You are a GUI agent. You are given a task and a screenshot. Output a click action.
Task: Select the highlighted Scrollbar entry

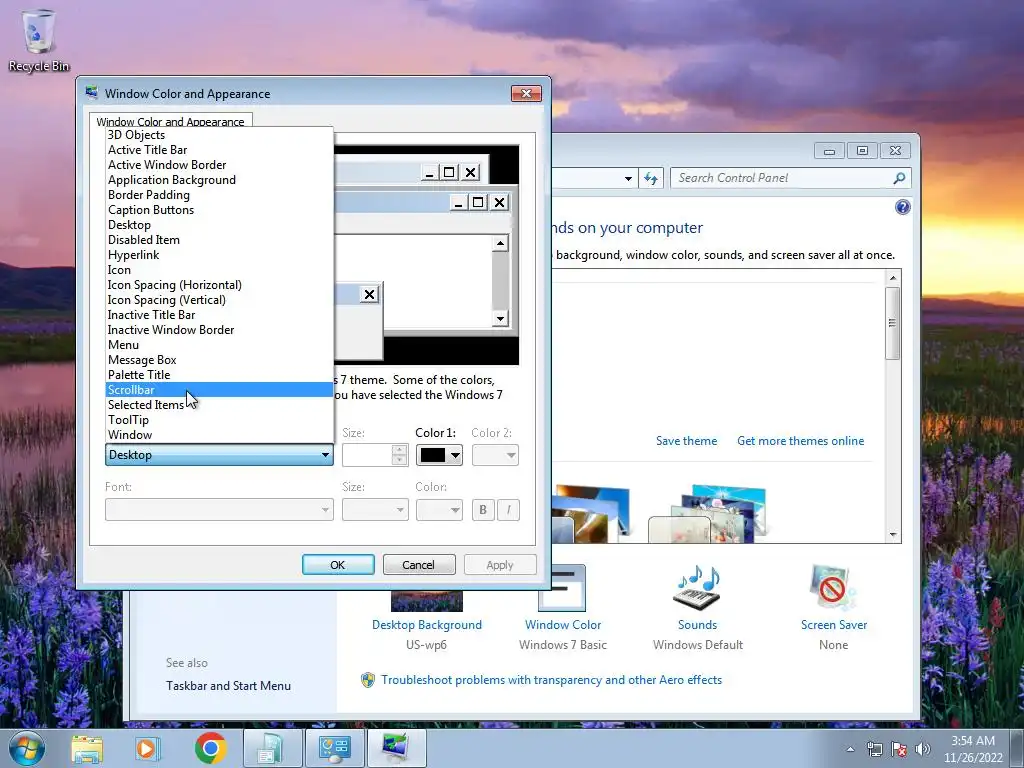(x=219, y=390)
